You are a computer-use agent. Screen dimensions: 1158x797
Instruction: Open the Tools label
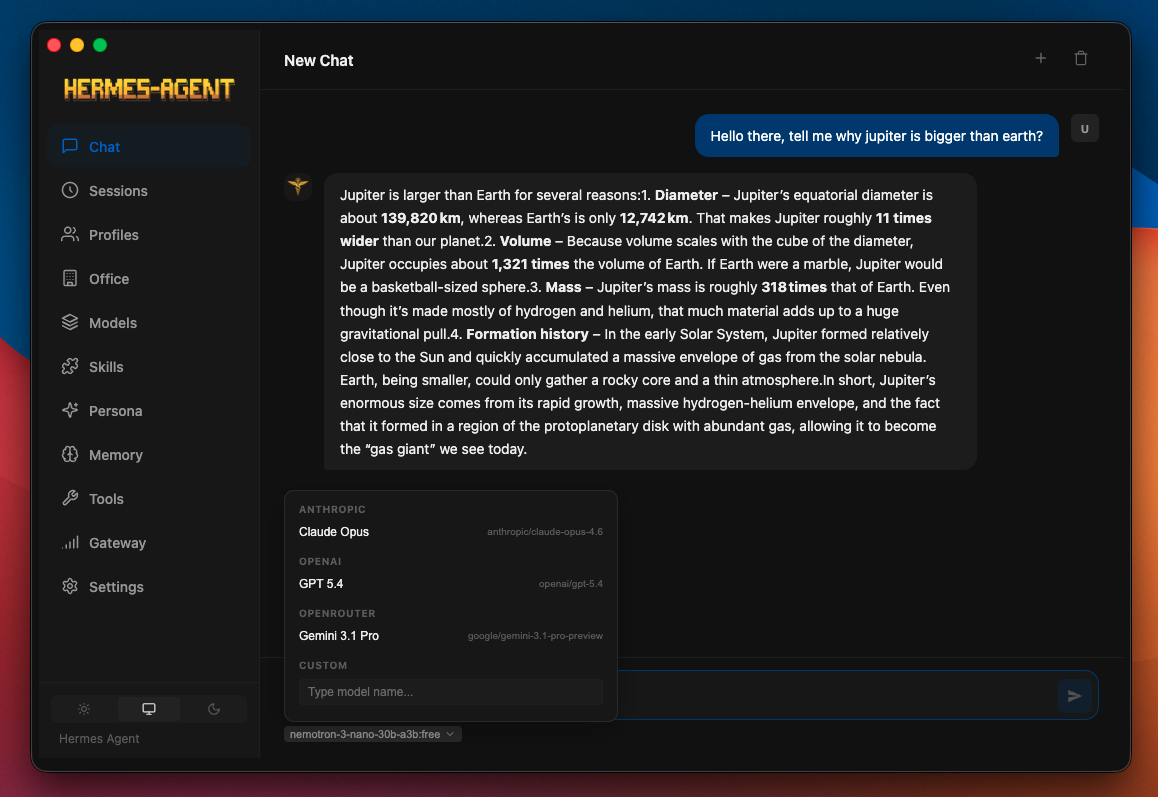pos(106,499)
